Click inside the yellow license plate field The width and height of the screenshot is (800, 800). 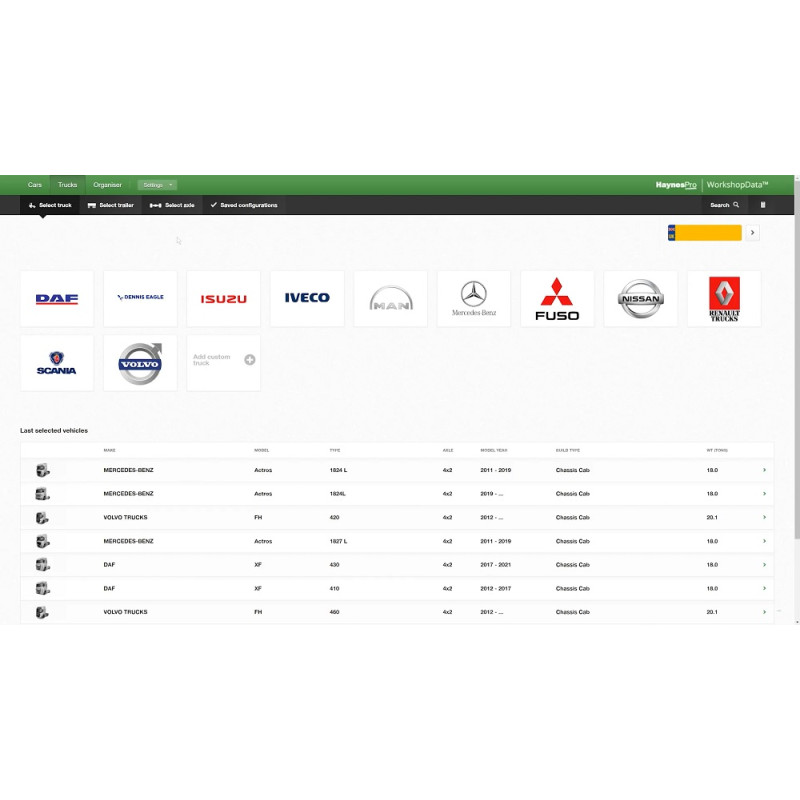pyautogui.click(x=706, y=231)
